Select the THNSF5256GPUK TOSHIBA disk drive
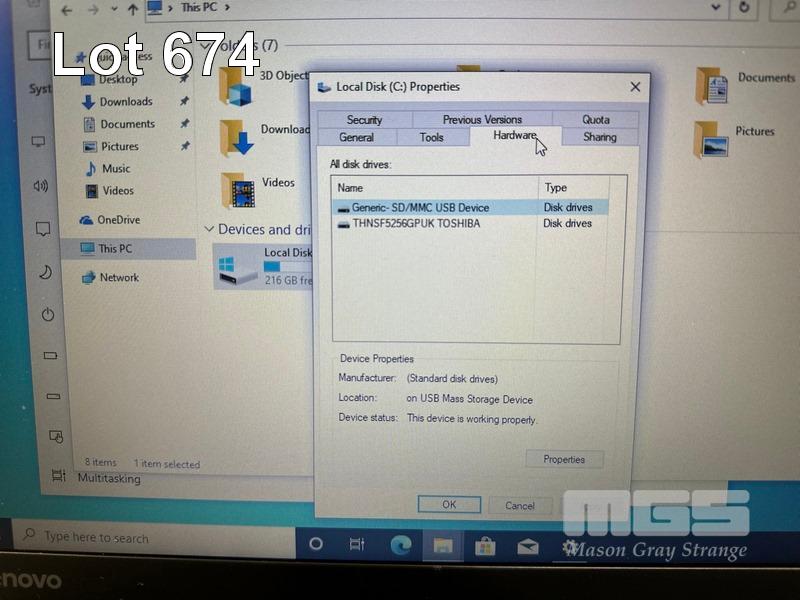Viewport: 800px width, 600px height. tap(415, 224)
